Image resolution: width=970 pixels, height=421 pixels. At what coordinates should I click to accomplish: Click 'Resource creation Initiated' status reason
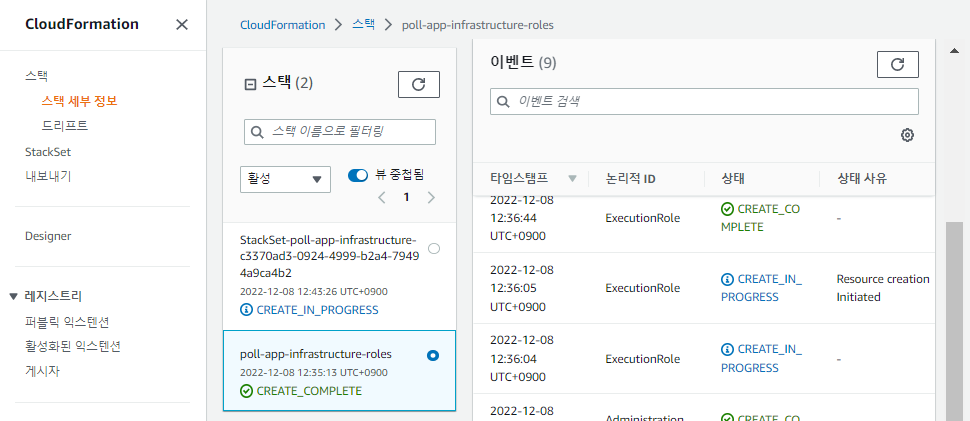pos(883,288)
